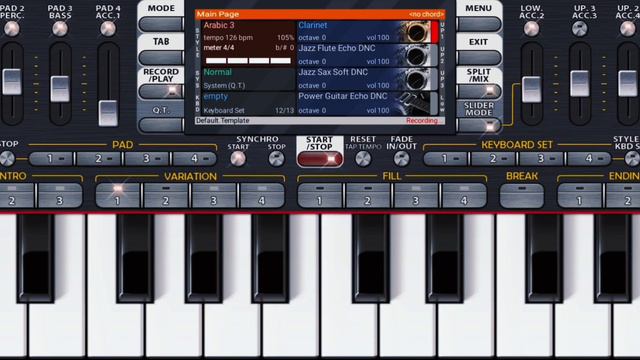Select the Normal System (Q.T.) field
The width and height of the screenshot is (640, 360).
pyautogui.click(x=249, y=79)
